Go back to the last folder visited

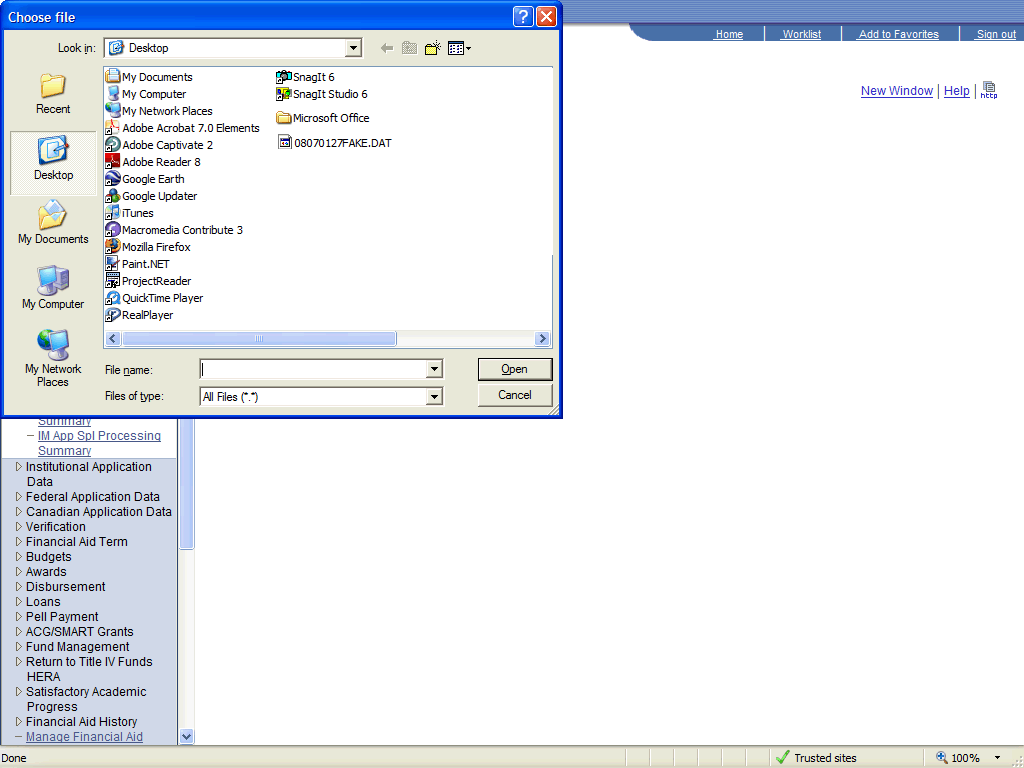[x=387, y=48]
